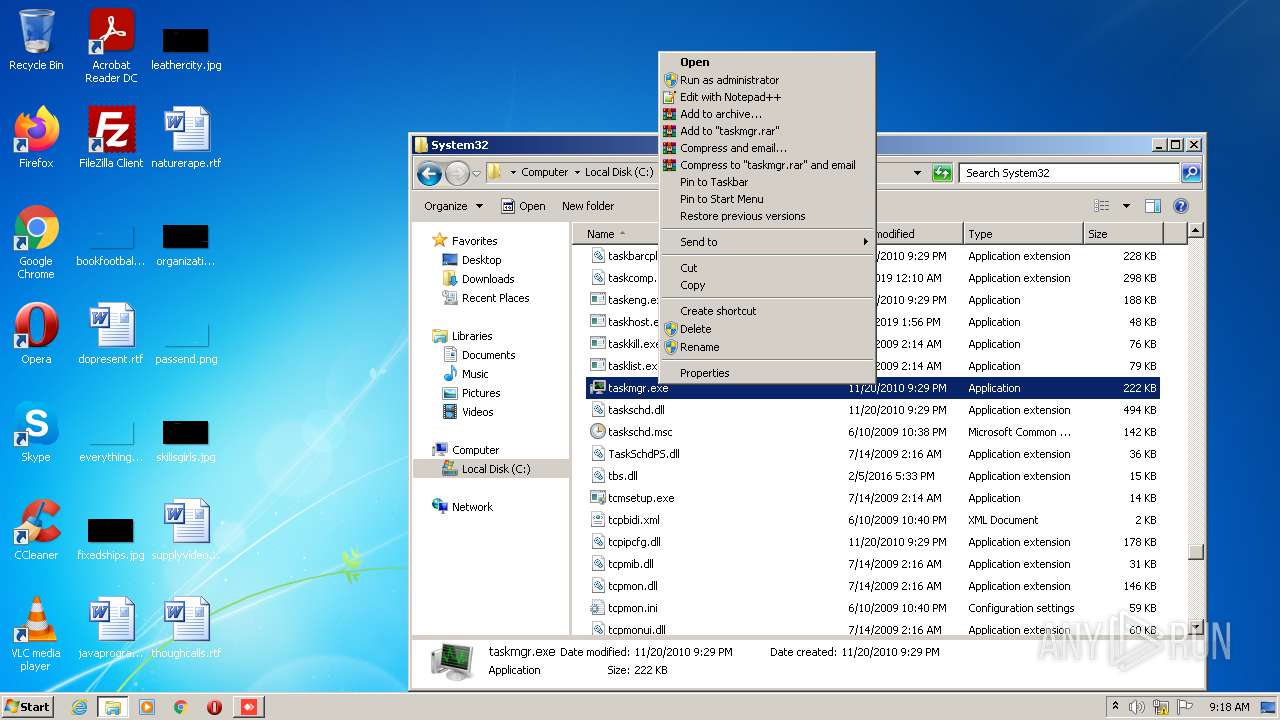Choose Restore previous versions
This screenshot has height=720, width=1280.
(767, 216)
